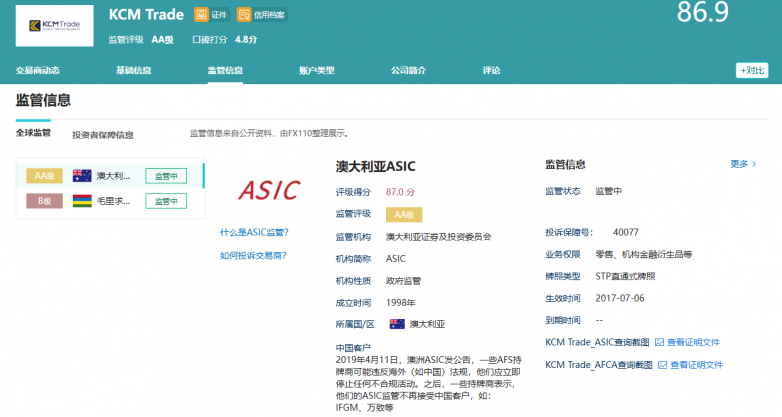
Task: Click the Australia flag icon in regulator list
Action: (82, 176)
